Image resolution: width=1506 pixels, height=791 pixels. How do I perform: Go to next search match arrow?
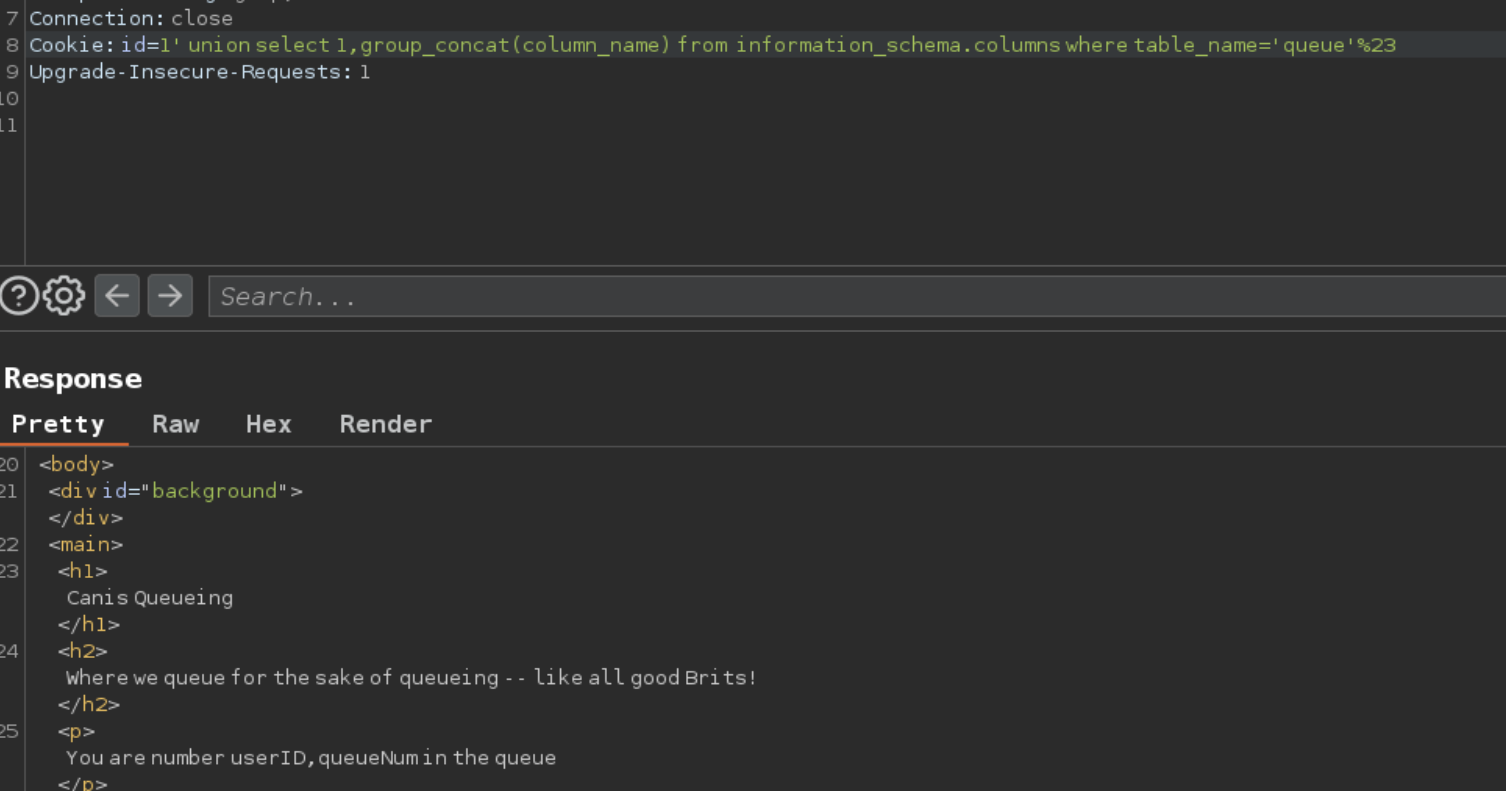tap(170, 296)
